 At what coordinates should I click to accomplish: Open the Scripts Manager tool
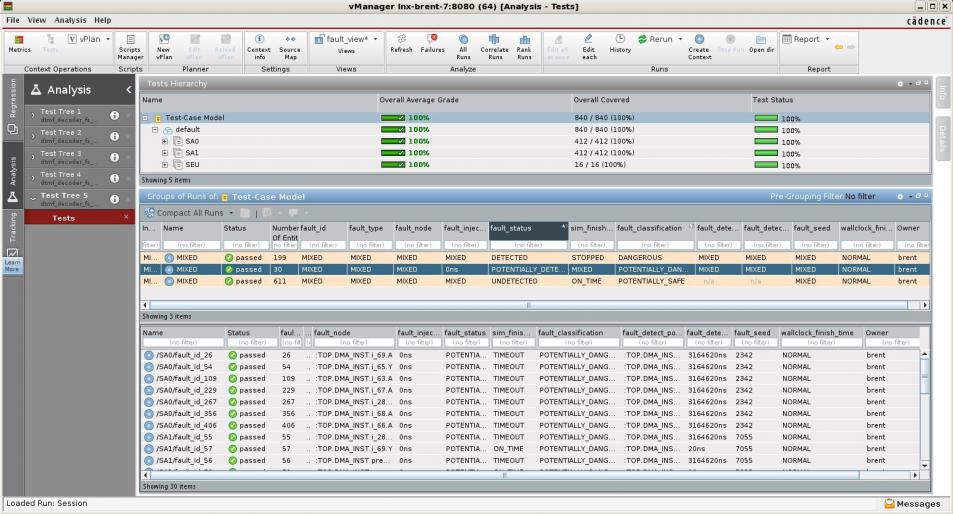[130, 47]
